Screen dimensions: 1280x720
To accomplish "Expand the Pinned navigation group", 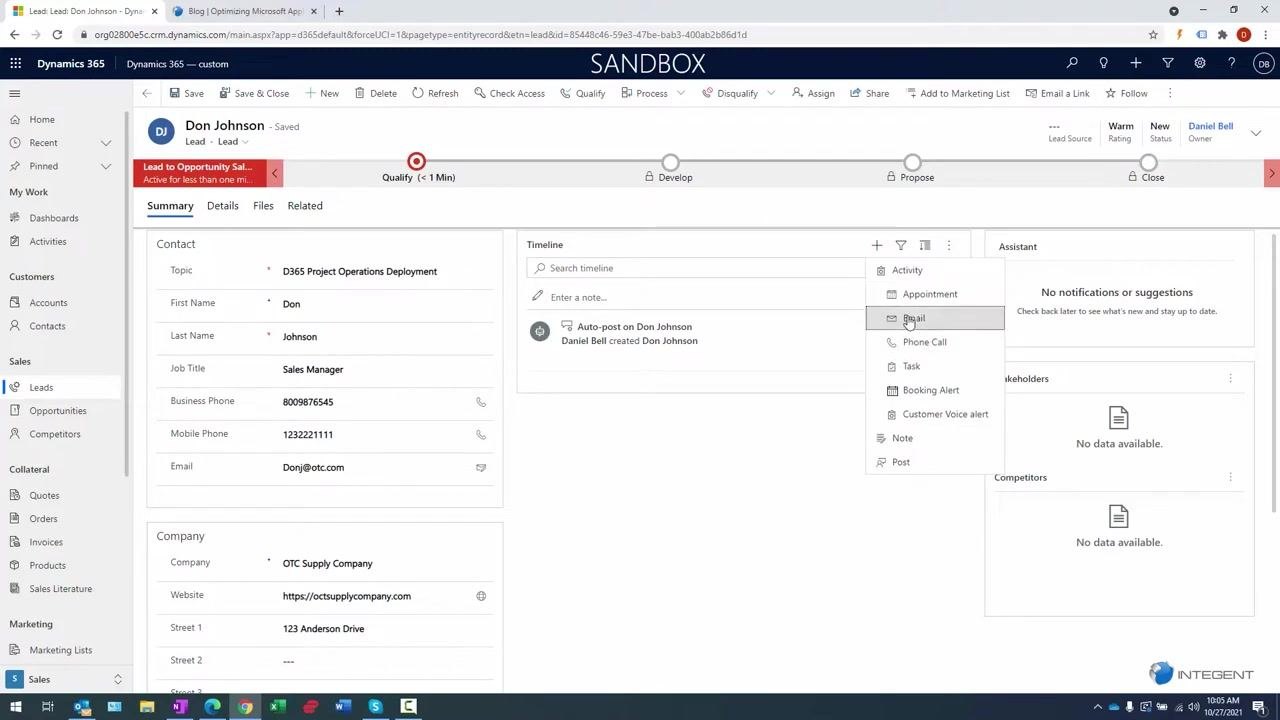I will tap(106, 166).
